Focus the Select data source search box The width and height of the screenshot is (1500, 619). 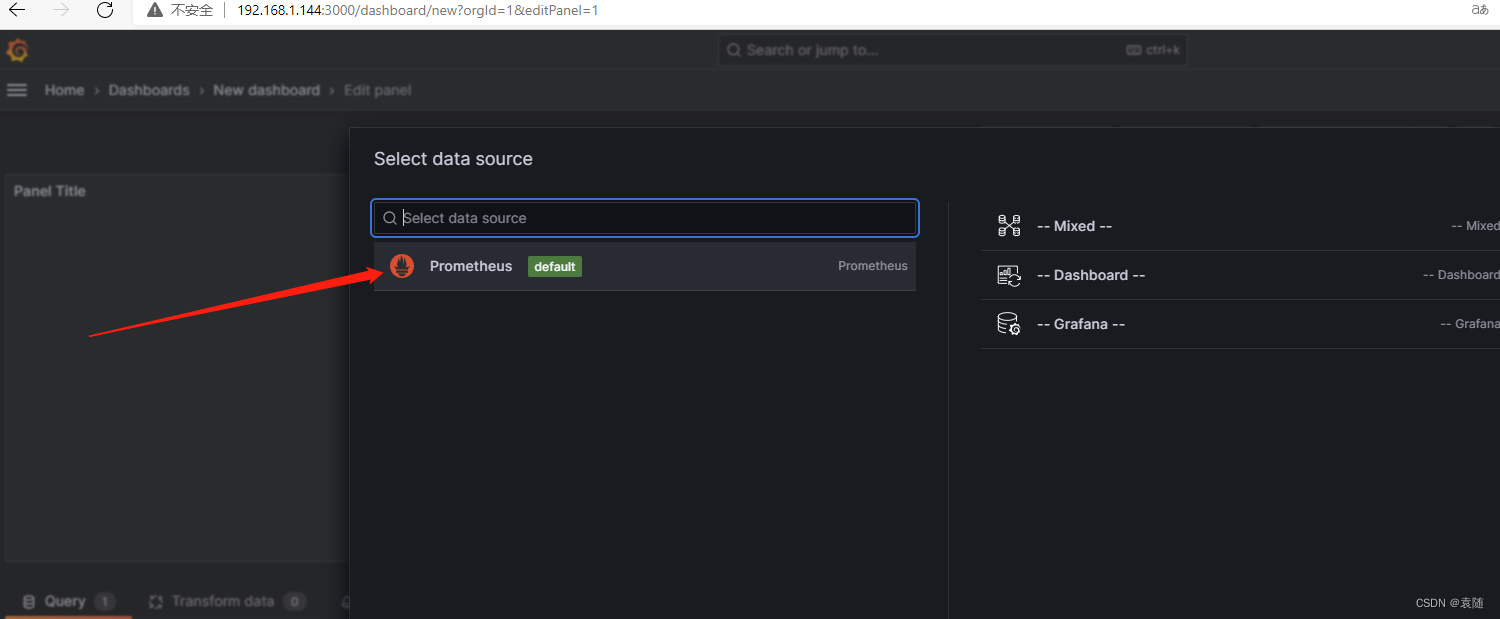coord(645,218)
